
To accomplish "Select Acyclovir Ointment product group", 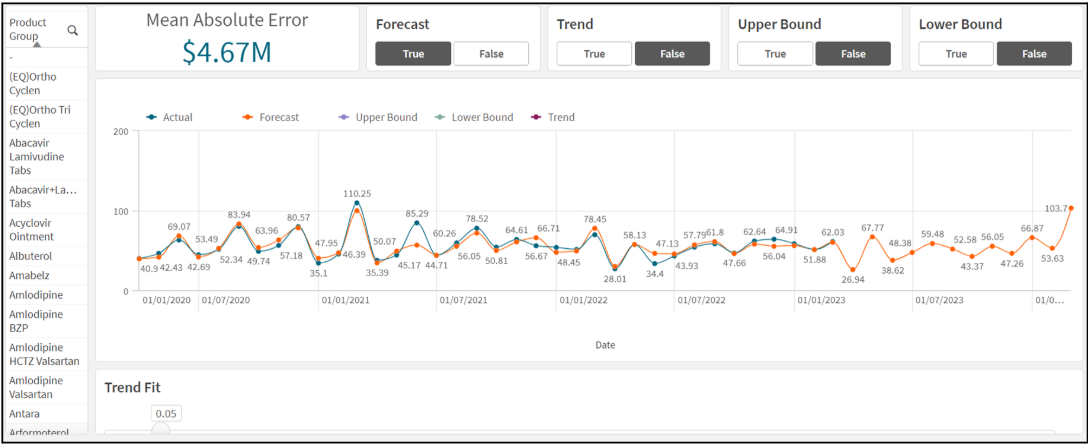I will 44,230.
